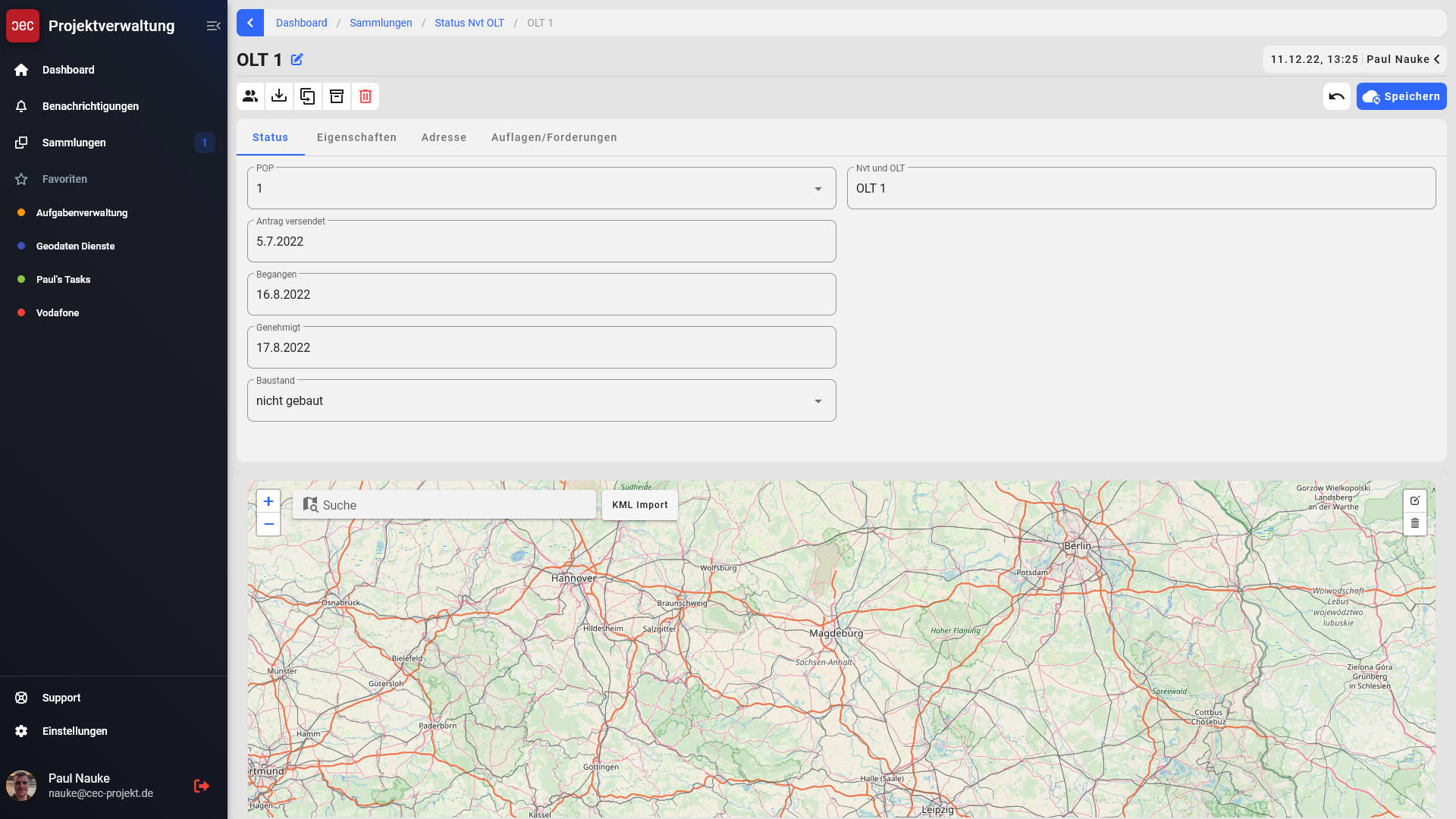Screen dimensions: 1456x819
Task: Share OLT 1 with other users
Action: (x=250, y=96)
